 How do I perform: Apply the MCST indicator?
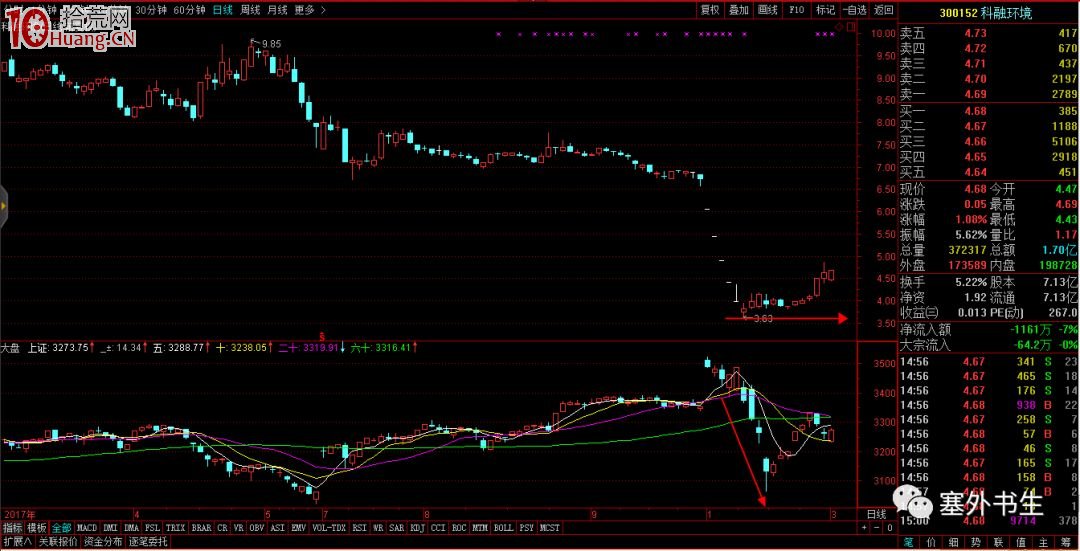550,528
